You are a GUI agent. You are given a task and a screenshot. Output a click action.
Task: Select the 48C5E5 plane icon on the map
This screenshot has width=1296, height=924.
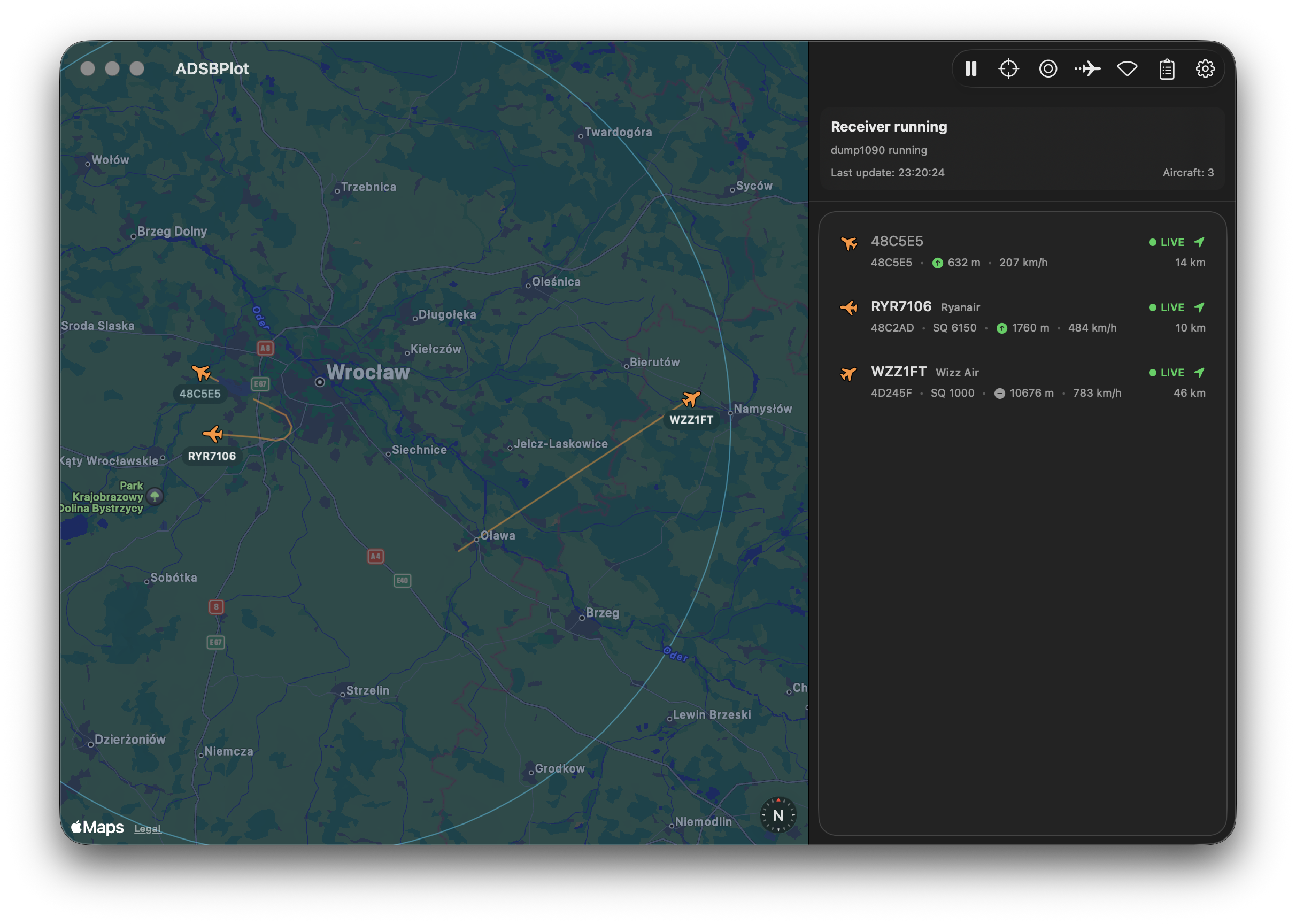pyautogui.click(x=203, y=373)
